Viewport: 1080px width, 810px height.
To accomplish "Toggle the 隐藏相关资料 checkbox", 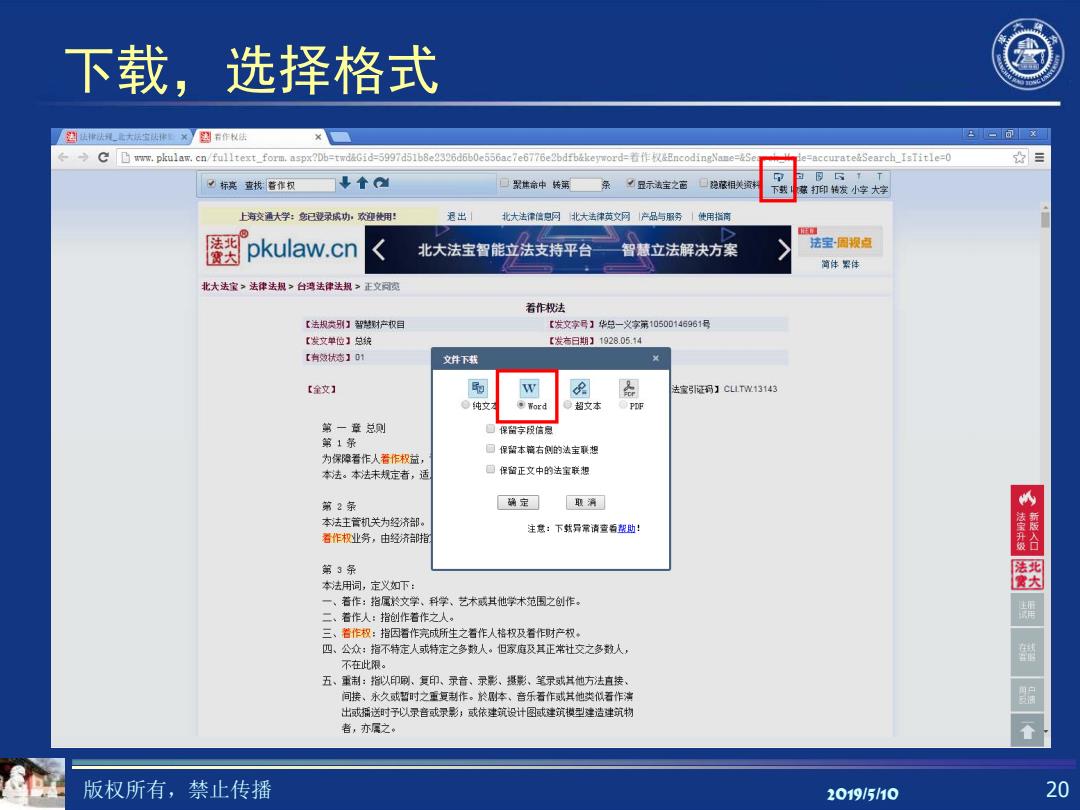I will pyautogui.click(x=703, y=183).
